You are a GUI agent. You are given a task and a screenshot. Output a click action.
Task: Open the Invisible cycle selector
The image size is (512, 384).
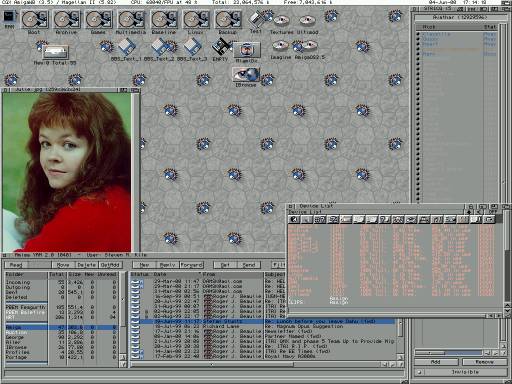[x=461, y=372]
